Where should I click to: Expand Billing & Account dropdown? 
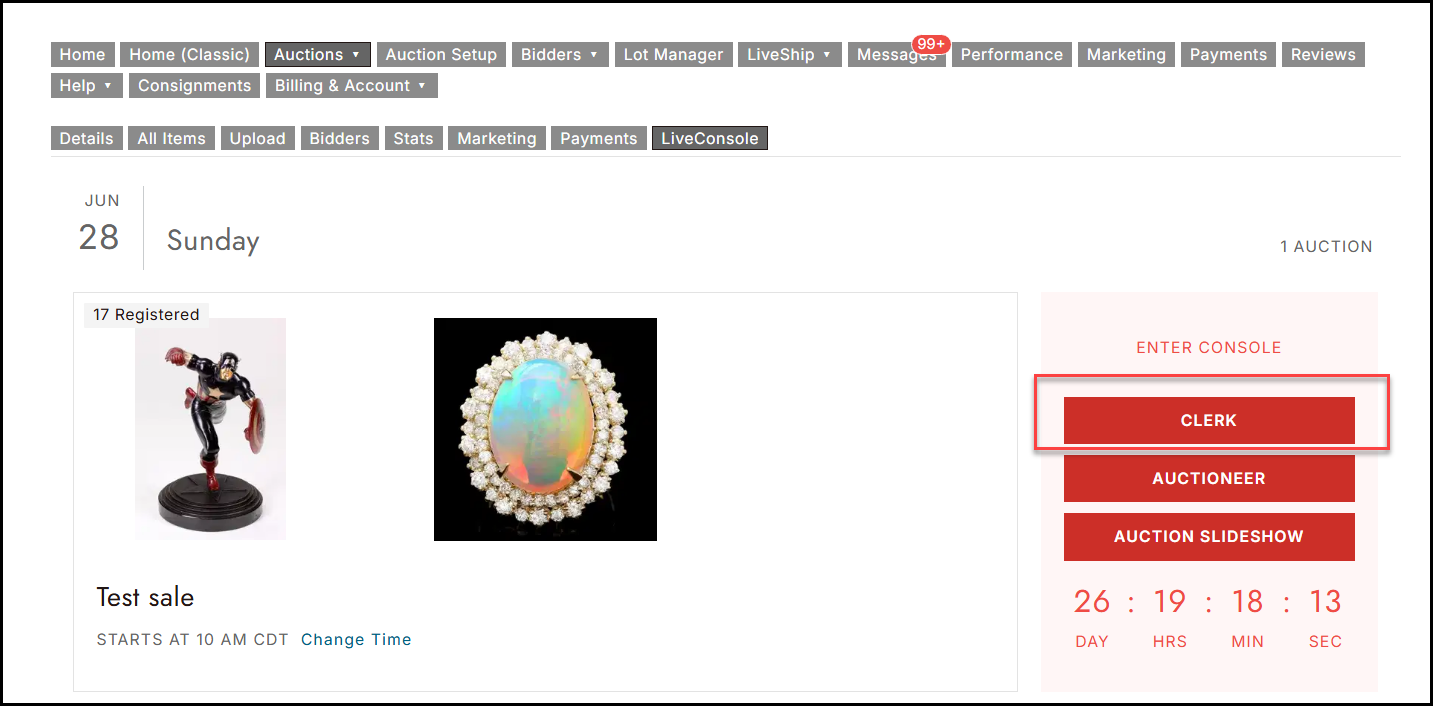coord(351,86)
